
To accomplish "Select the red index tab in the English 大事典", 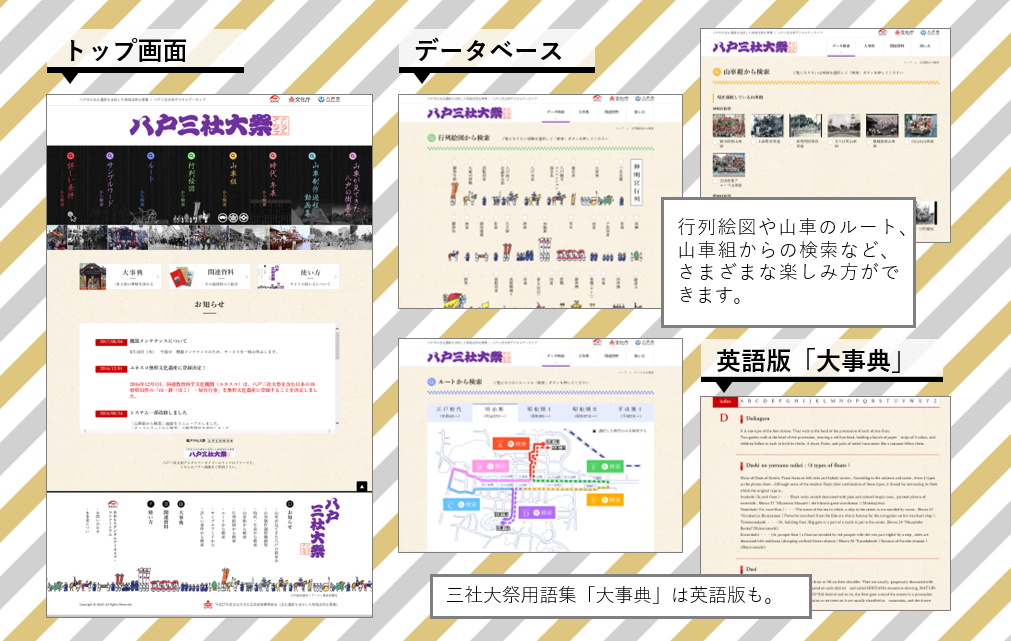I will (x=725, y=402).
